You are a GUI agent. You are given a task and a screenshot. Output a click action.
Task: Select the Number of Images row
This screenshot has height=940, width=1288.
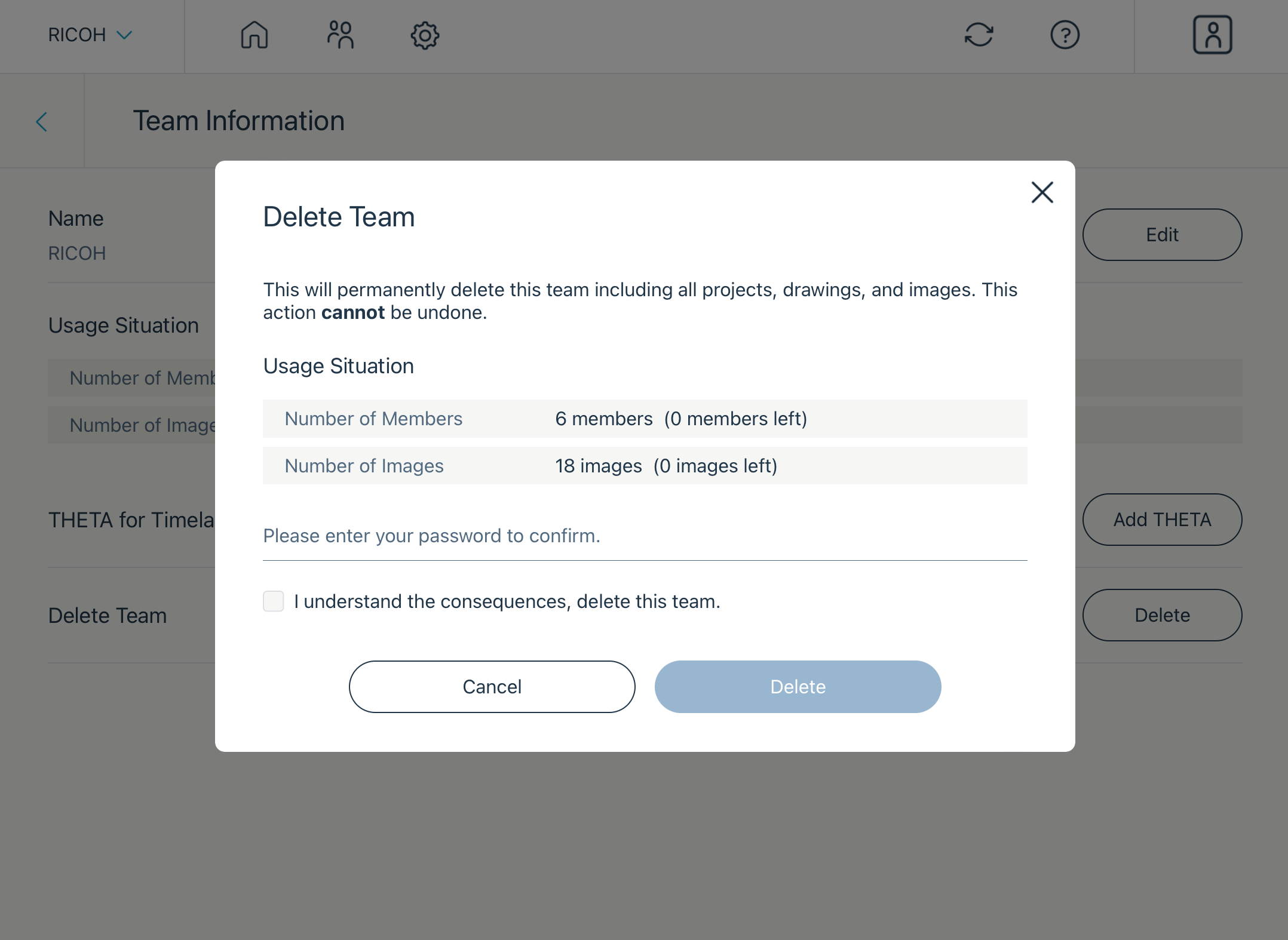pyautogui.click(x=645, y=466)
